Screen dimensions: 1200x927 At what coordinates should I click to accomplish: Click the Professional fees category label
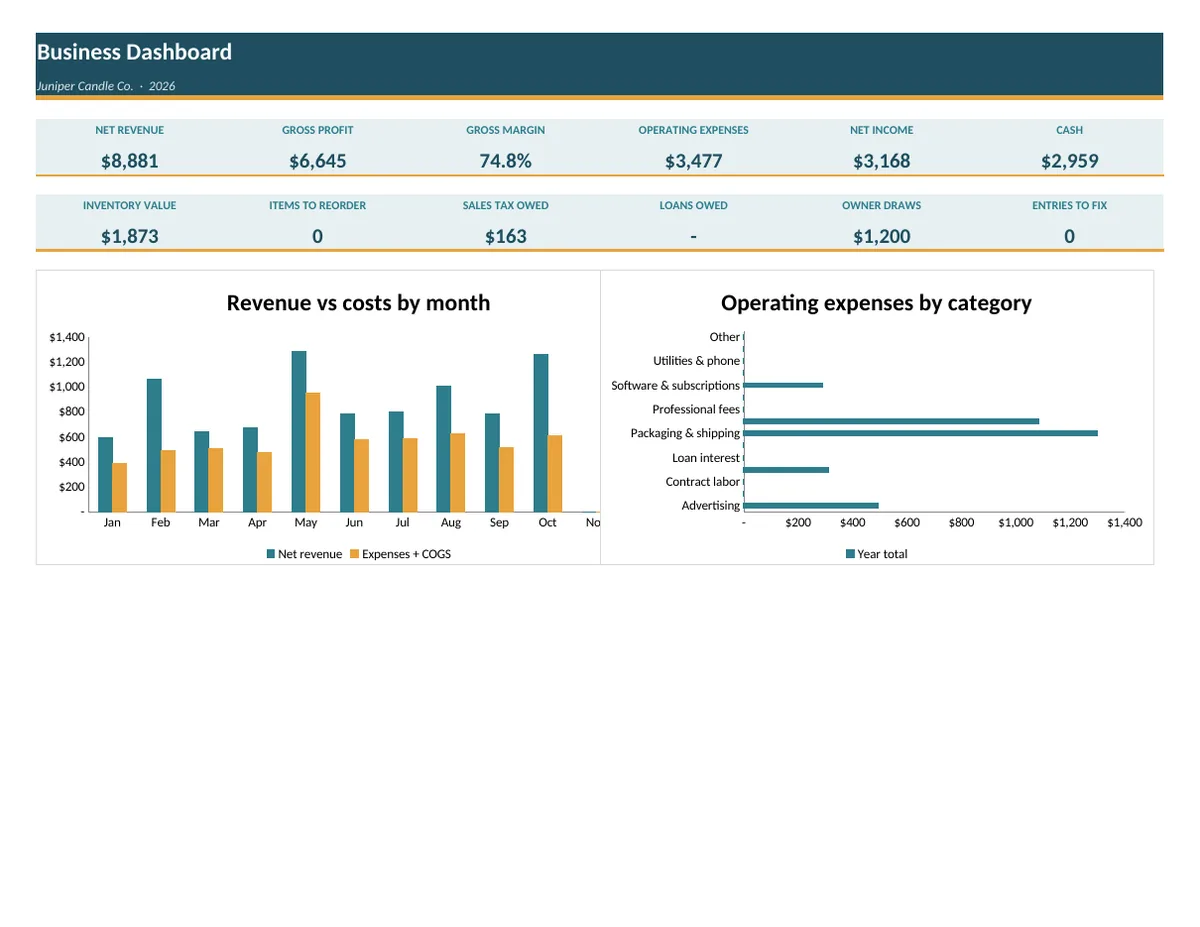(696, 409)
